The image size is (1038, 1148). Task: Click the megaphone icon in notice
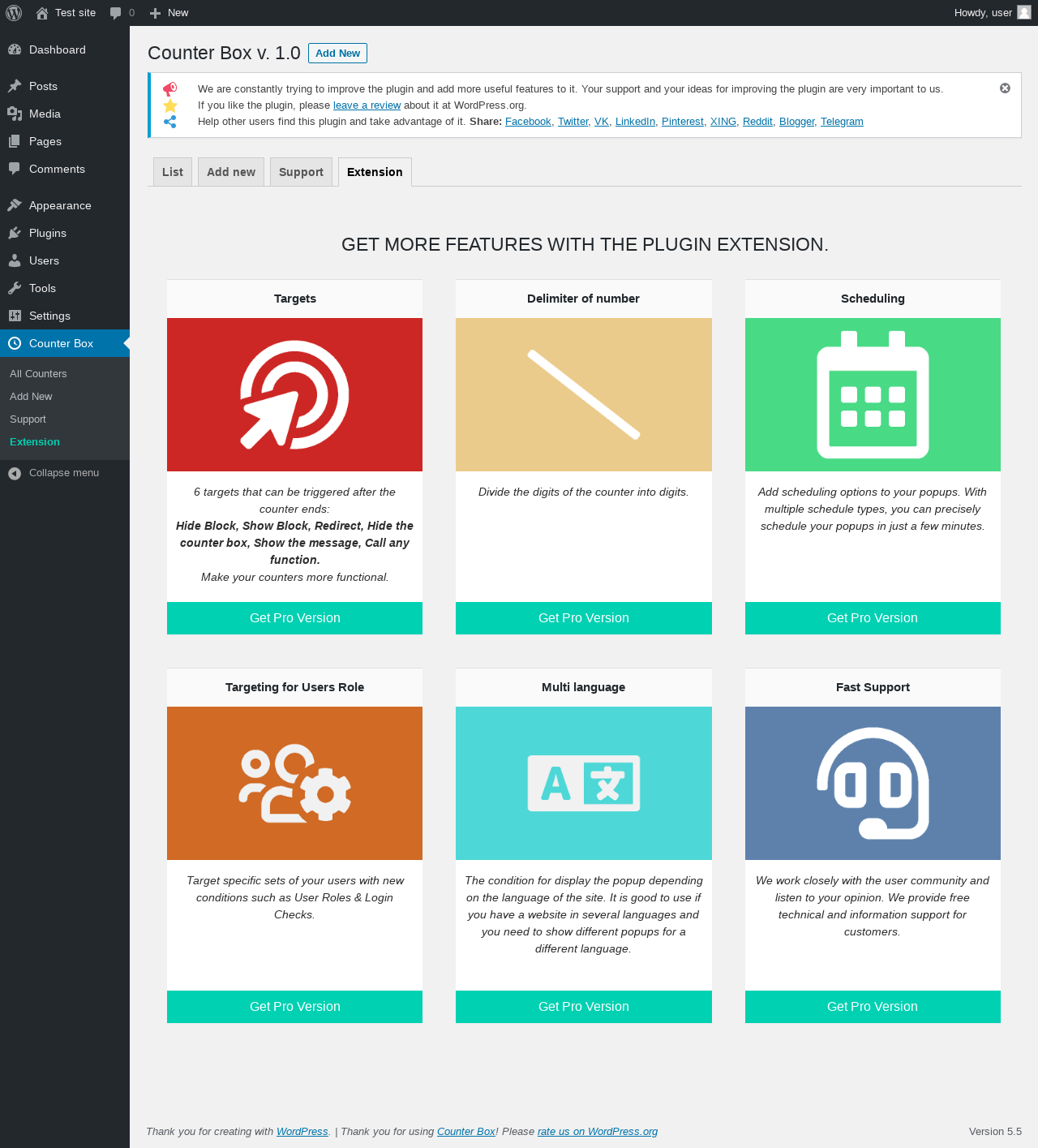[x=170, y=88]
